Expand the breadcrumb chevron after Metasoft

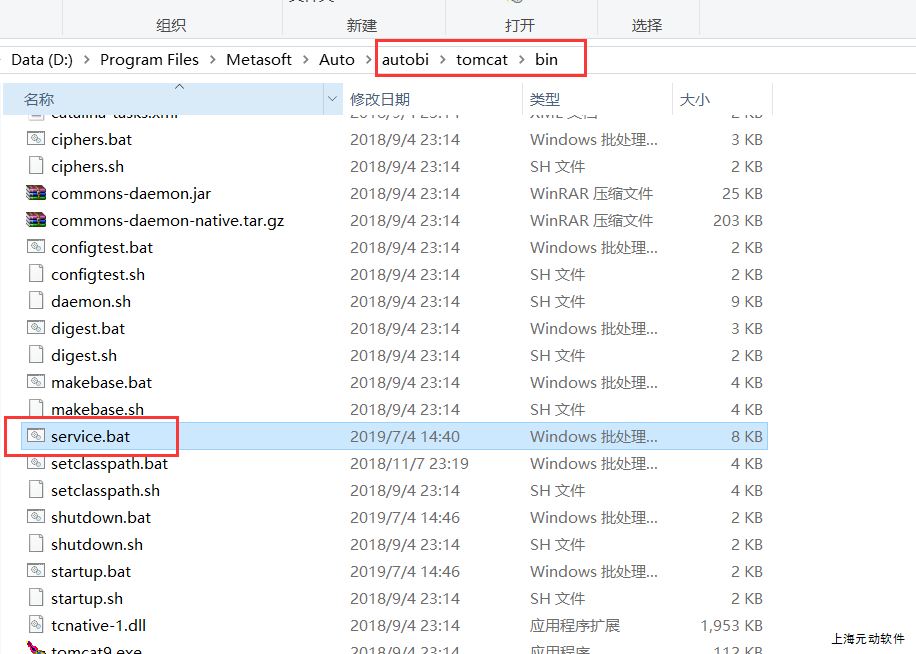tap(306, 60)
